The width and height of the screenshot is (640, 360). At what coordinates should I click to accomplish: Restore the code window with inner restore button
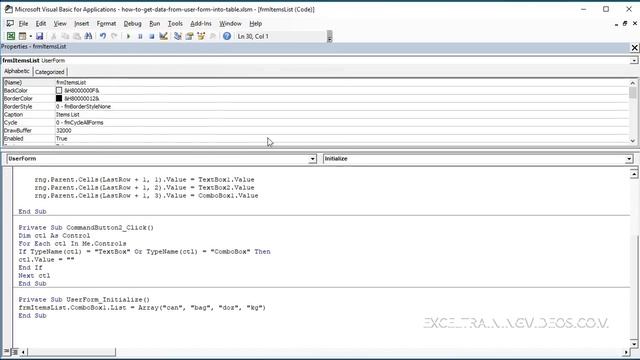625,24
